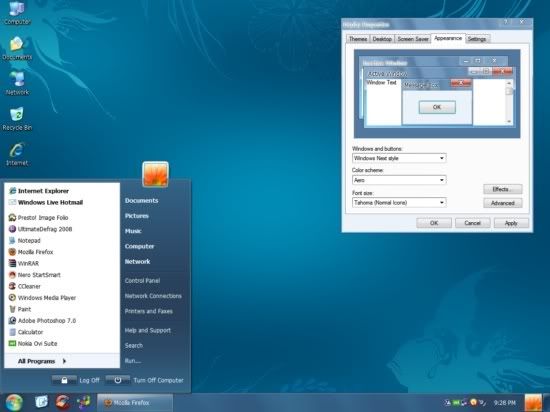Click the Display Properties help button
This screenshot has height=412, width=550.
coord(506,22)
